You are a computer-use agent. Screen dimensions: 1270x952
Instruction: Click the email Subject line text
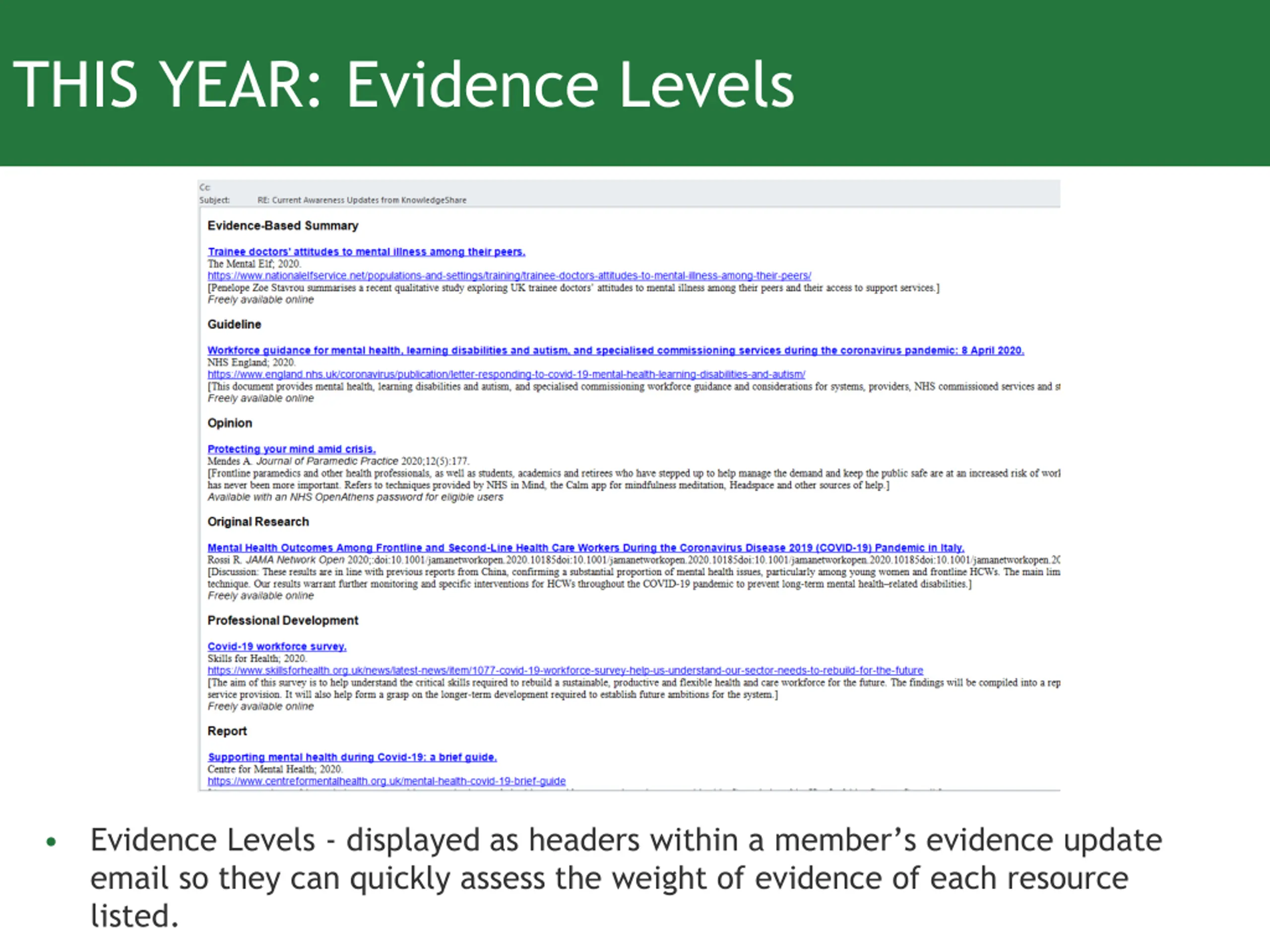pos(362,200)
